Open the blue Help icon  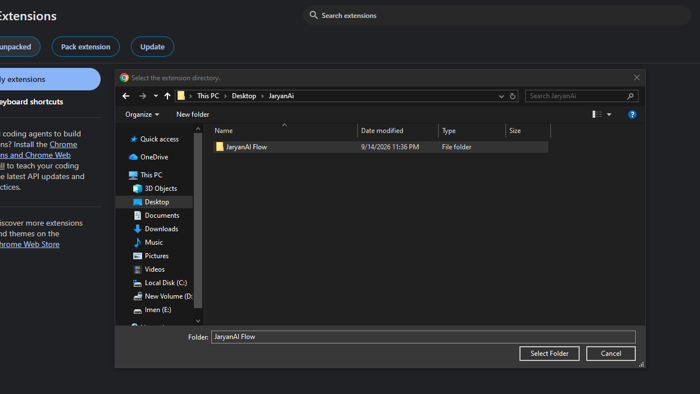pyautogui.click(x=632, y=115)
